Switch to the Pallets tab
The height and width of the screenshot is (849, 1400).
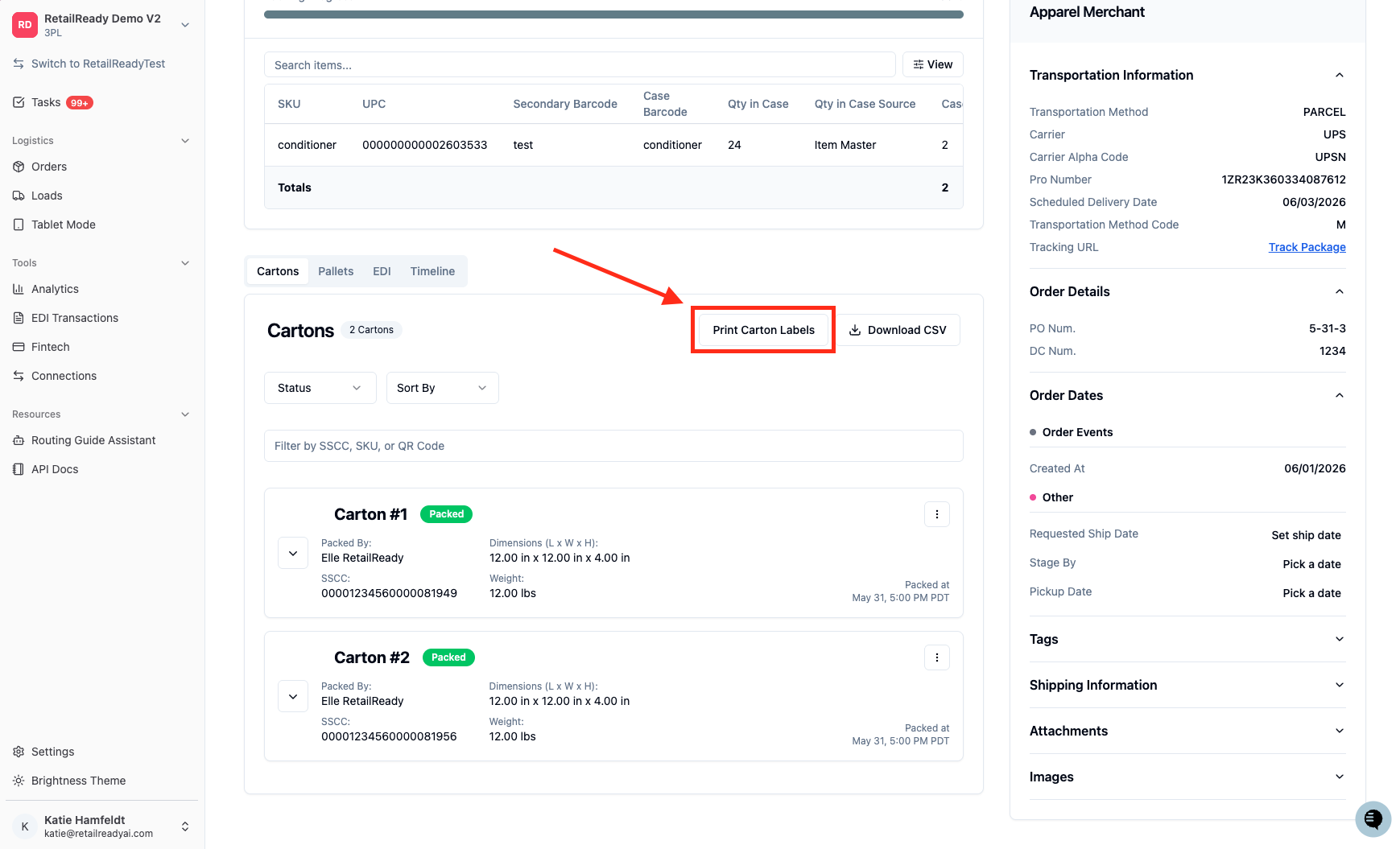click(x=336, y=271)
